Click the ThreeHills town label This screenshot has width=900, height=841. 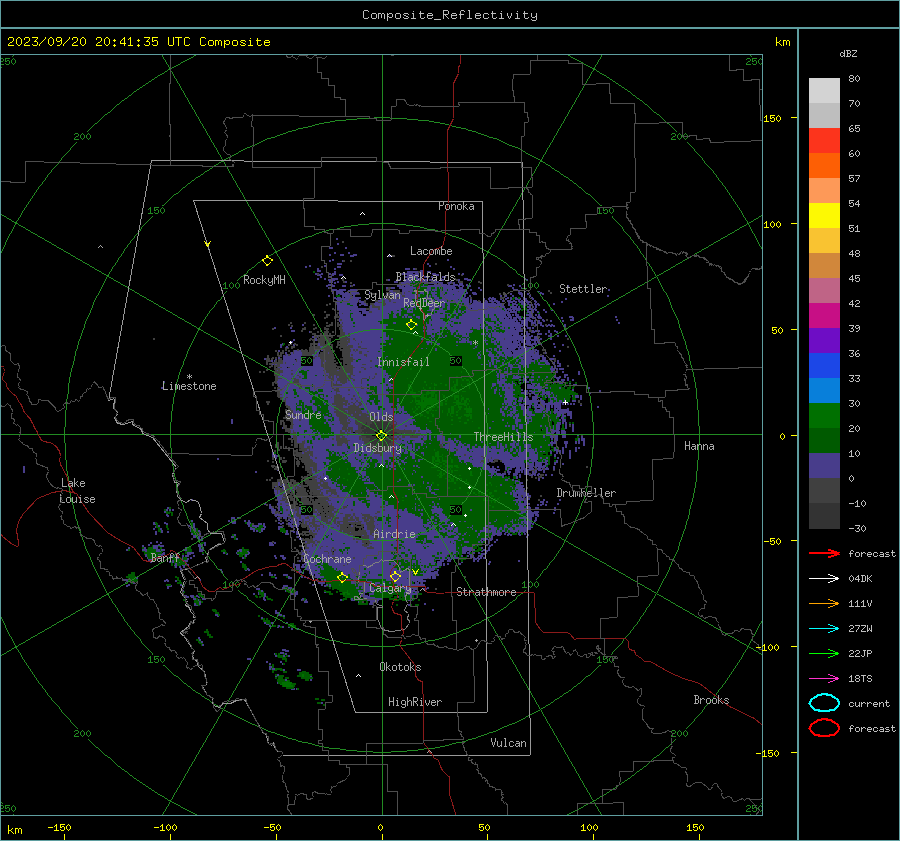tap(503, 437)
